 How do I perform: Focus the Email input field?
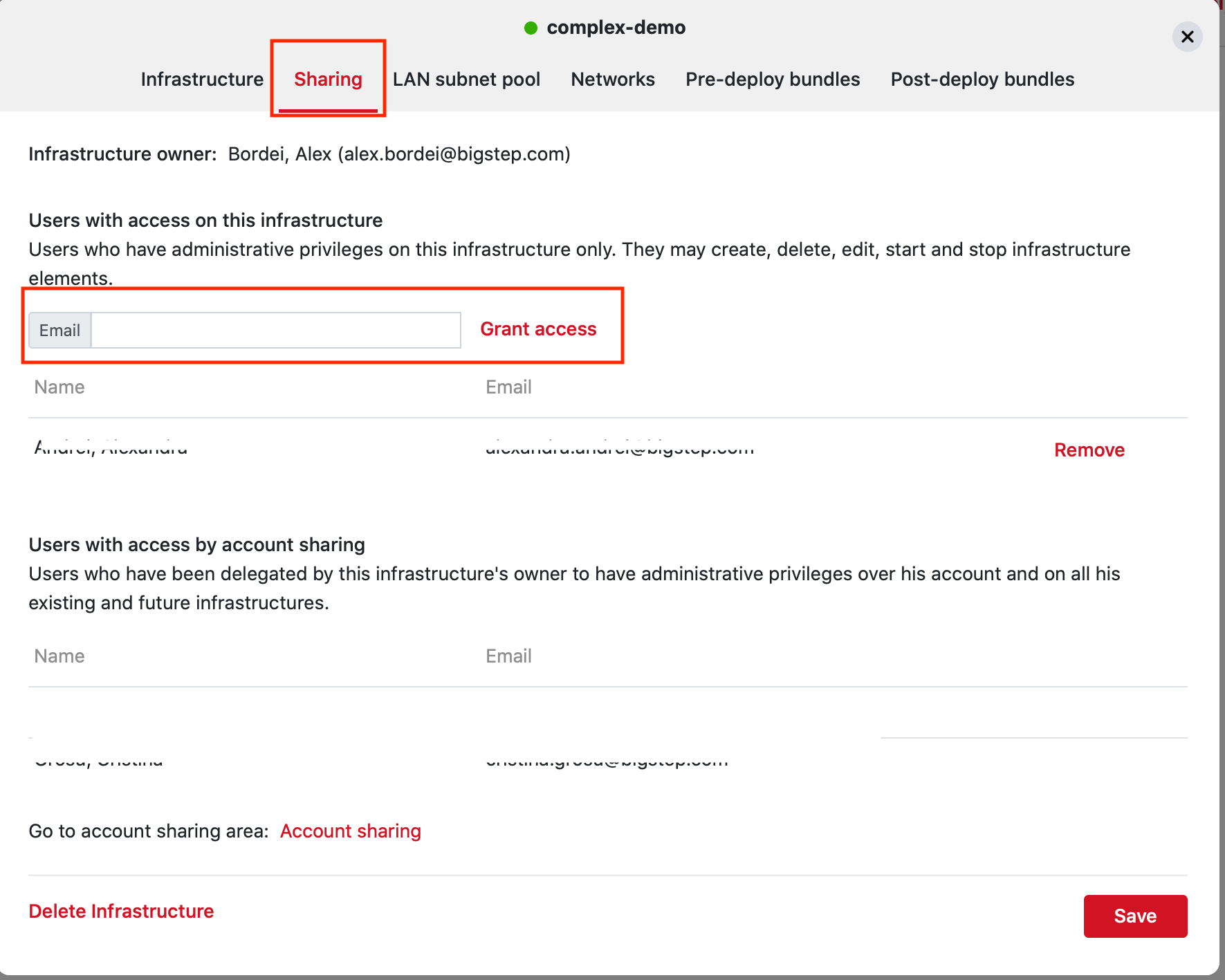click(x=276, y=330)
